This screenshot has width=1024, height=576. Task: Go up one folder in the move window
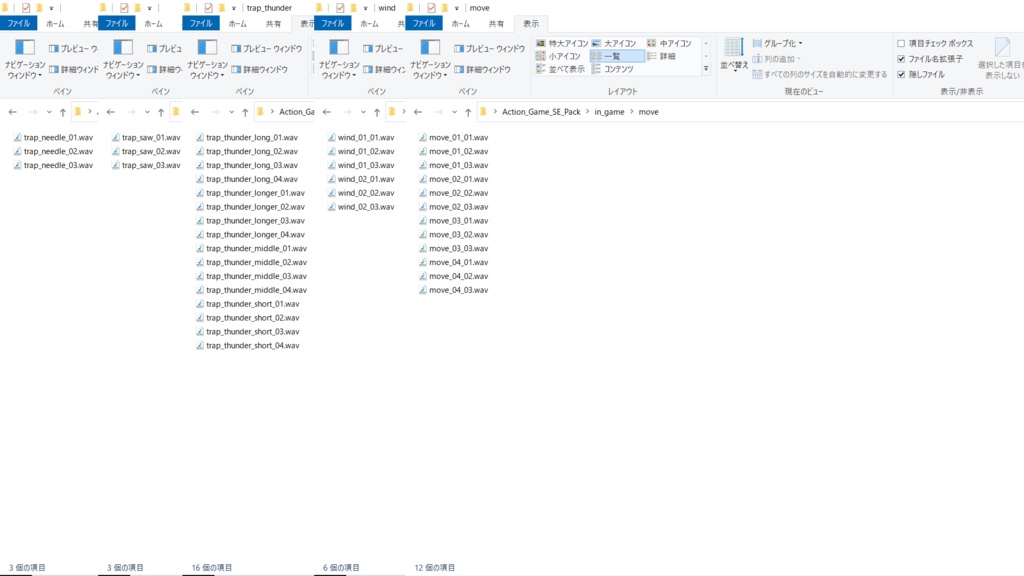468,112
